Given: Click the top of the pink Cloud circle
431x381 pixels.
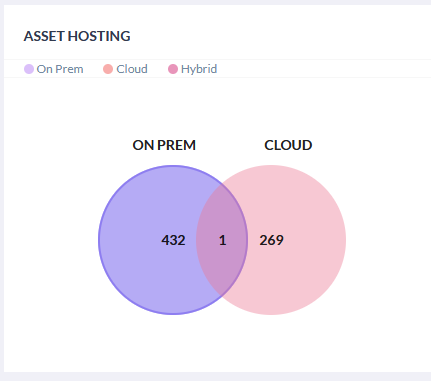Looking at the screenshot, I should (271, 171).
